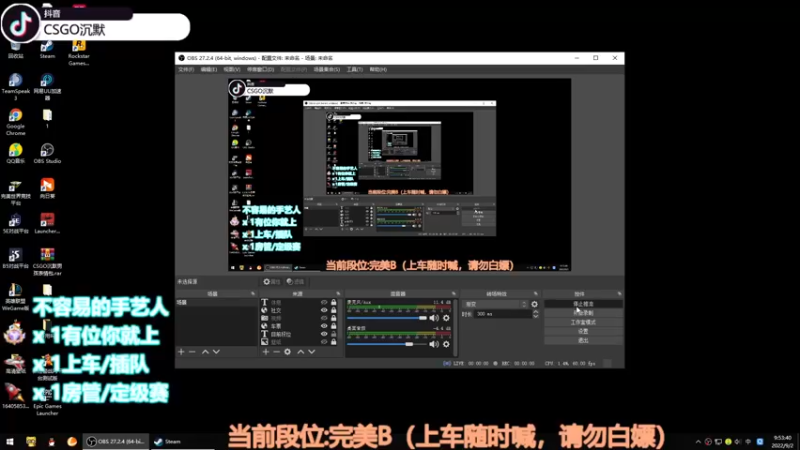Toggle visibility of 车票 source

pyautogui.click(x=324, y=326)
